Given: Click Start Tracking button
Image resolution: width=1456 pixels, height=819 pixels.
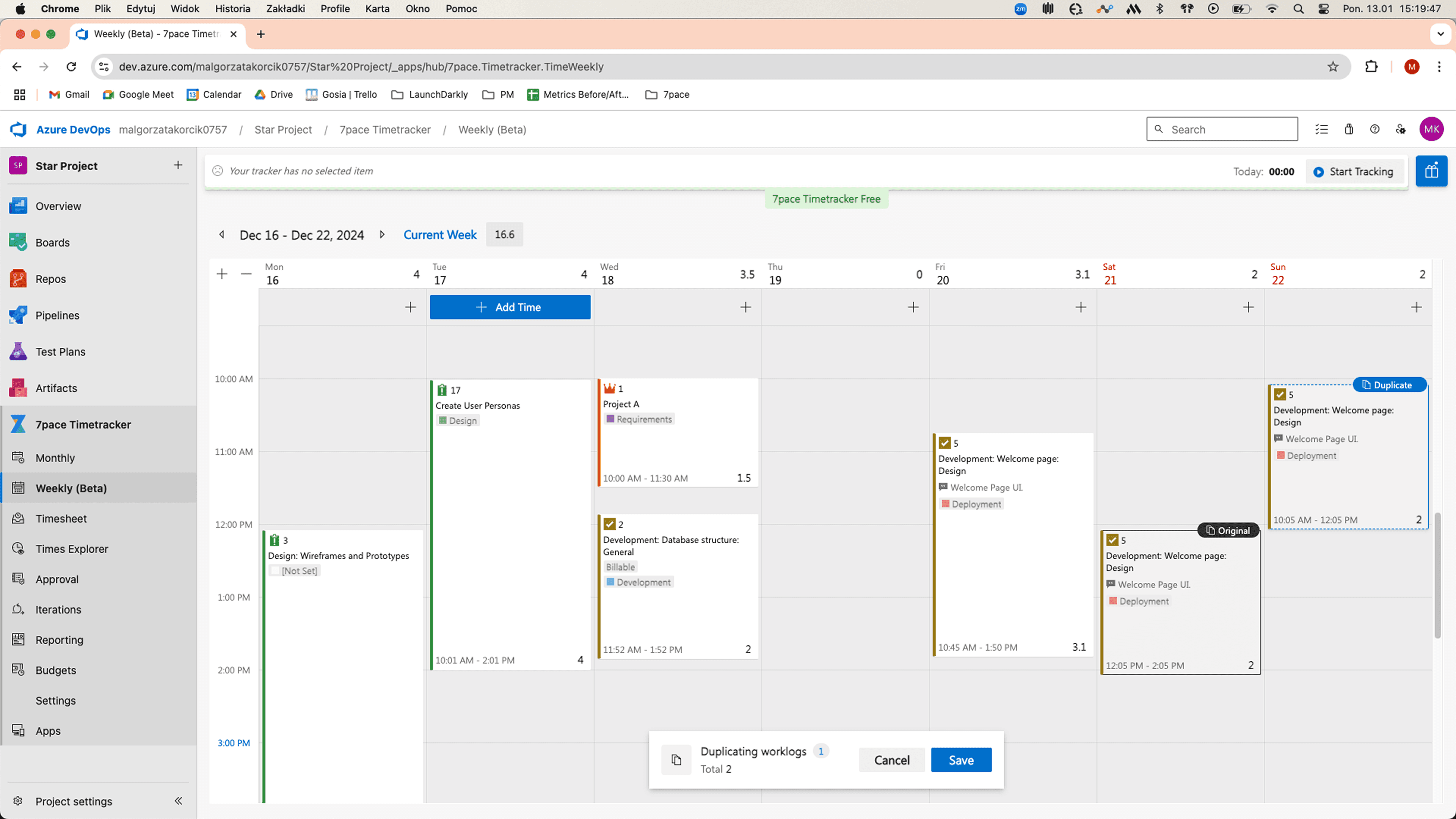Looking at the screenshot, I should click(x=1354, y=171).
